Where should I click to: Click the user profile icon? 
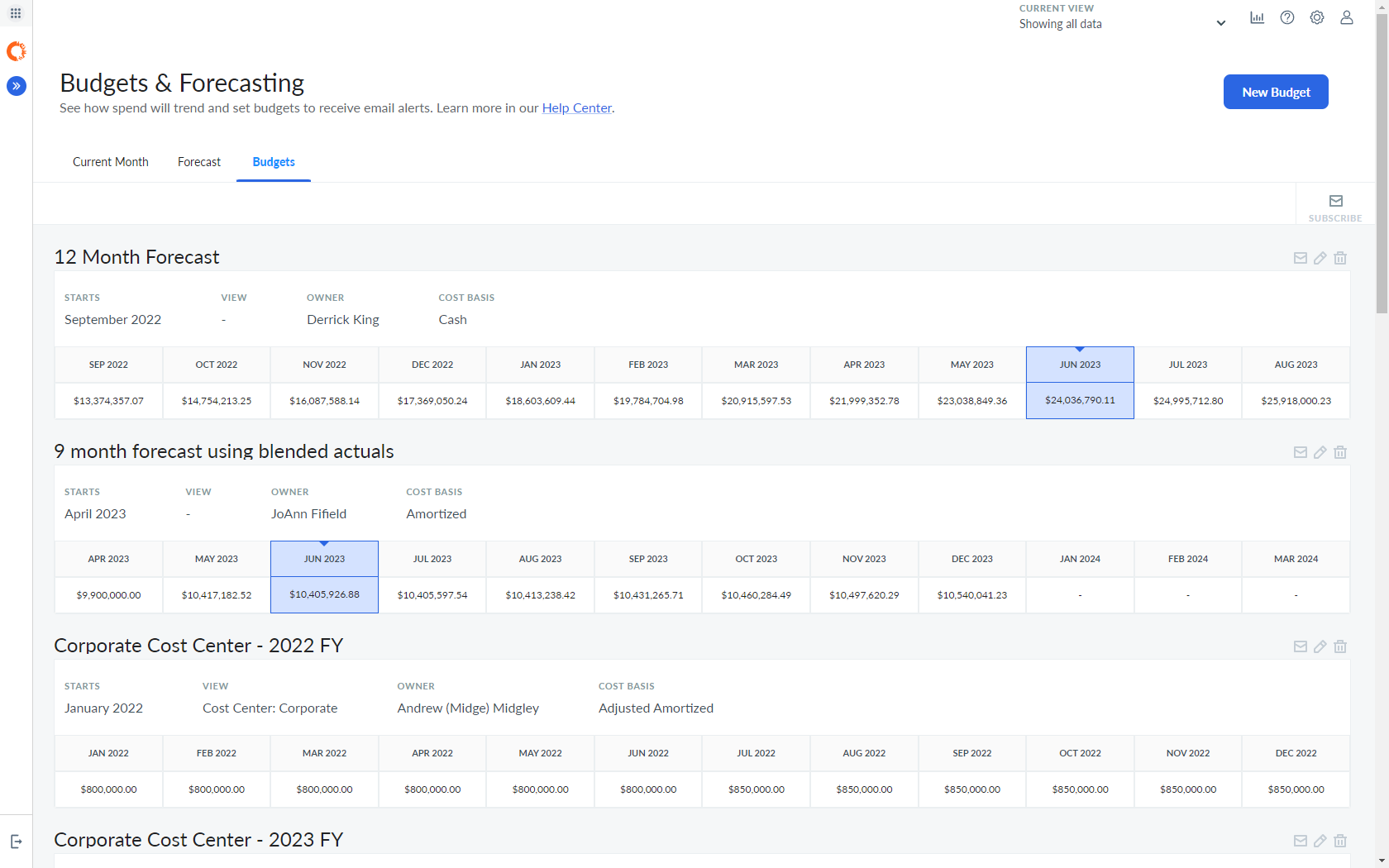[x=1346, y=17]
